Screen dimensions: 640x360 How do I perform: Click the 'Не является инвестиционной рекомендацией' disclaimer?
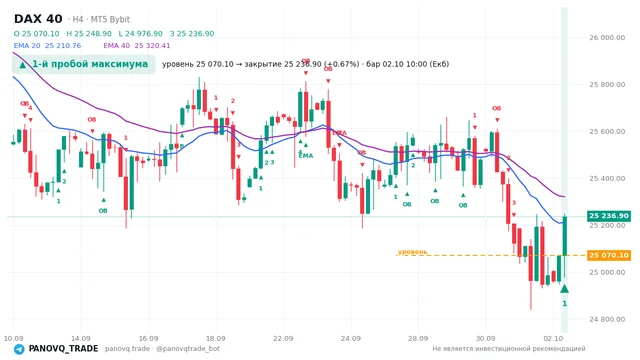(509, 349)
